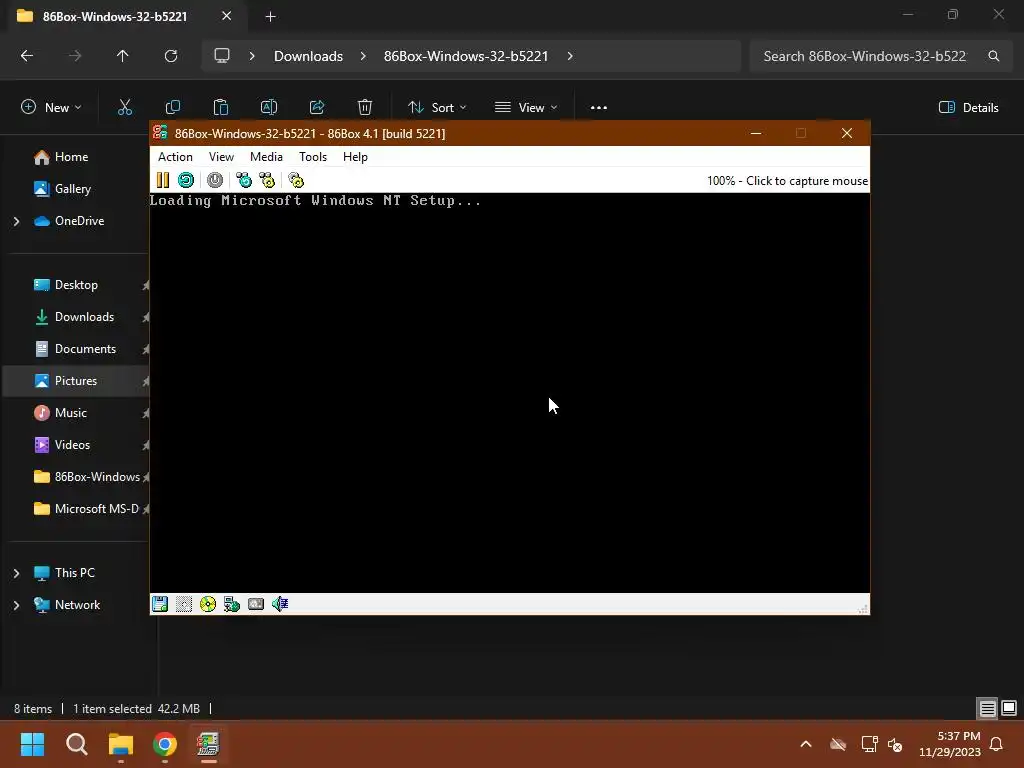Expand the OneDrive tree node
The height and width of the screenshot is (768, 1024).
pos(16,221)
